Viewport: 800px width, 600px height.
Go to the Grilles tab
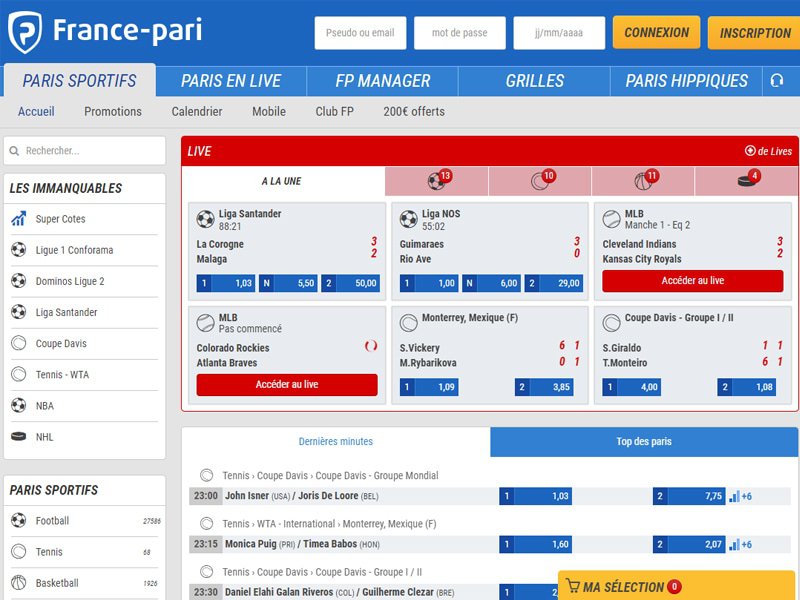tap(535, 81)
